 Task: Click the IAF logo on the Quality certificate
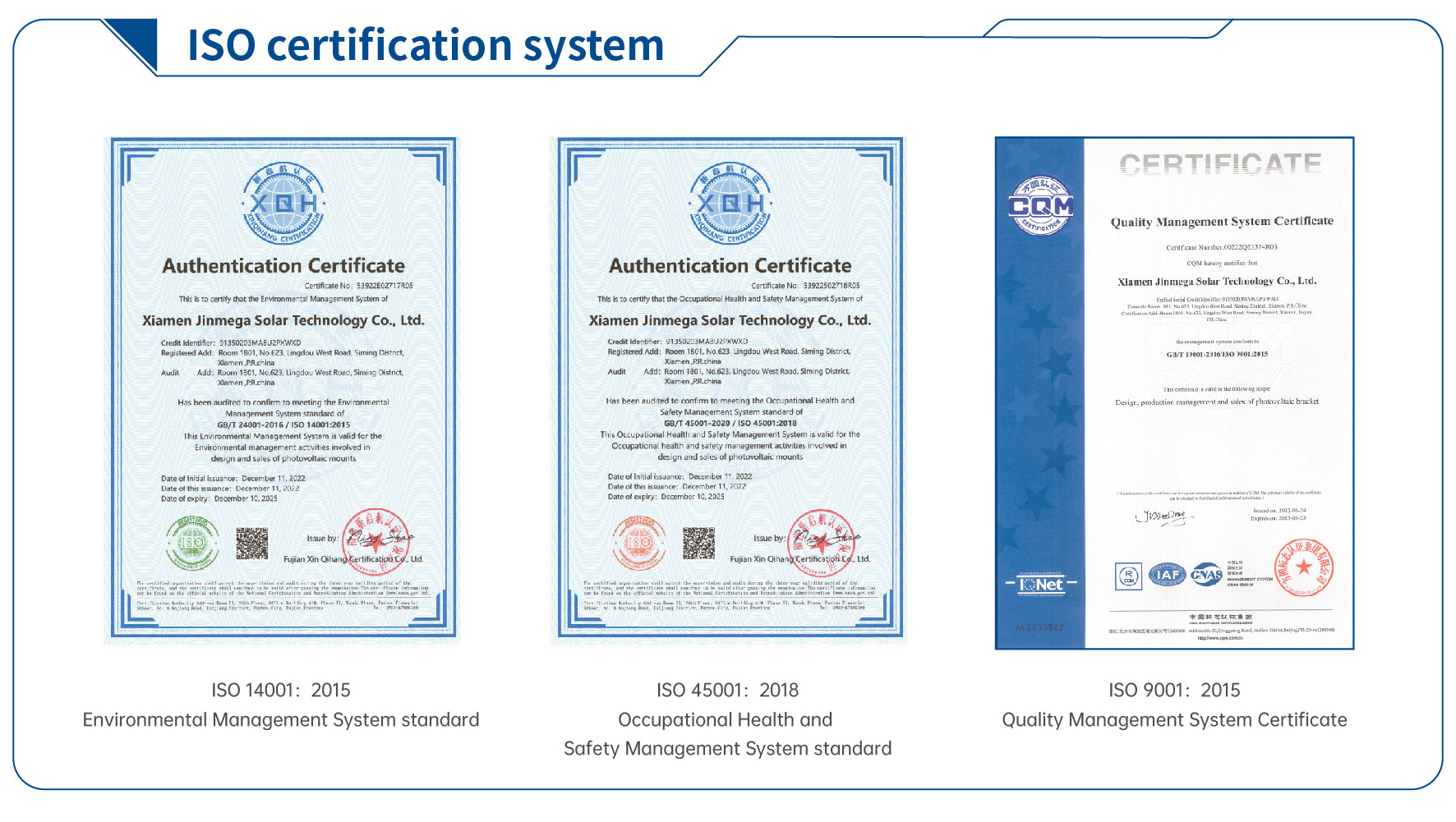click(x=1167, y=575)
